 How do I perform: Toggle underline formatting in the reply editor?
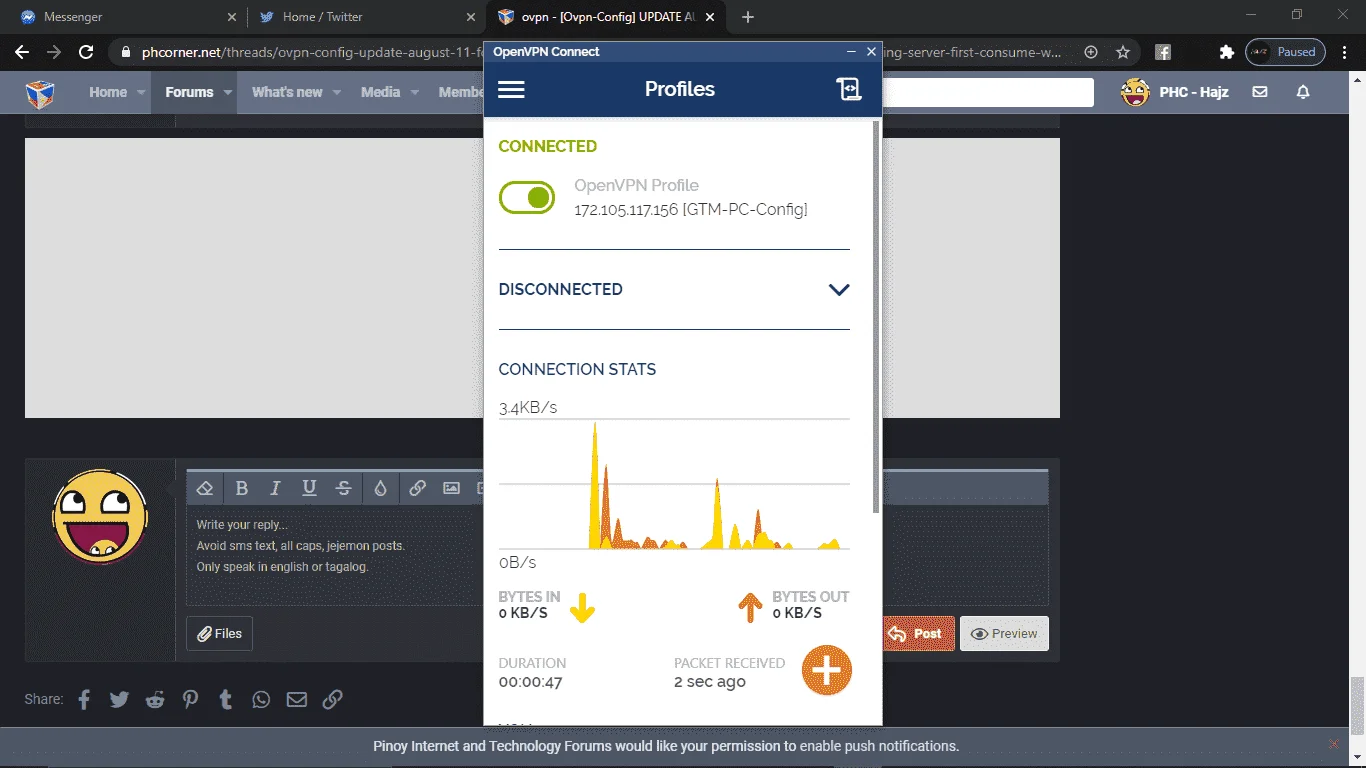coord(310,488)
